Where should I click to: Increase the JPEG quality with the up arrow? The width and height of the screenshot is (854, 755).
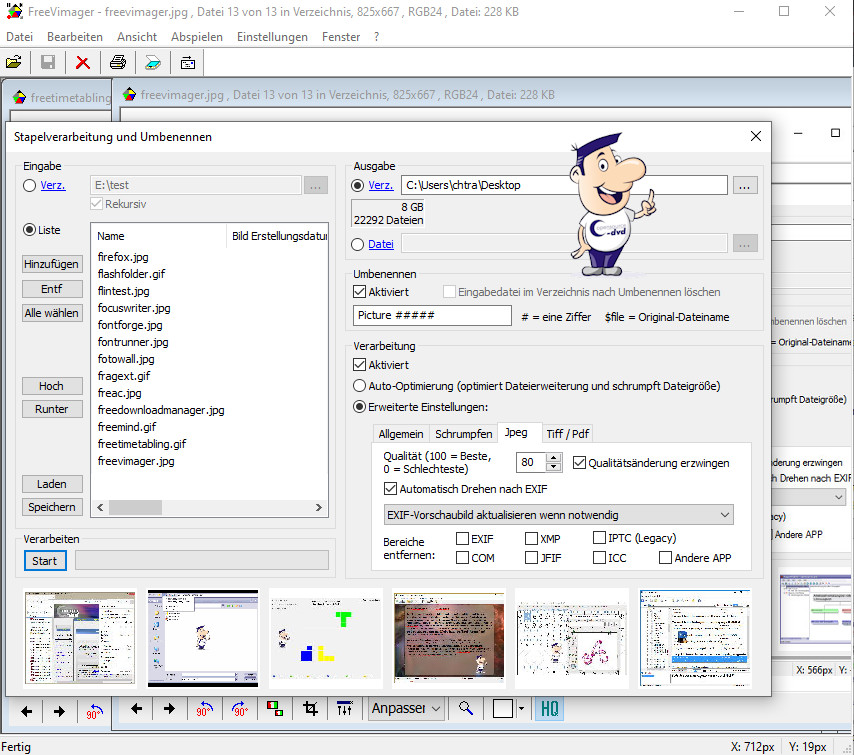553,458
